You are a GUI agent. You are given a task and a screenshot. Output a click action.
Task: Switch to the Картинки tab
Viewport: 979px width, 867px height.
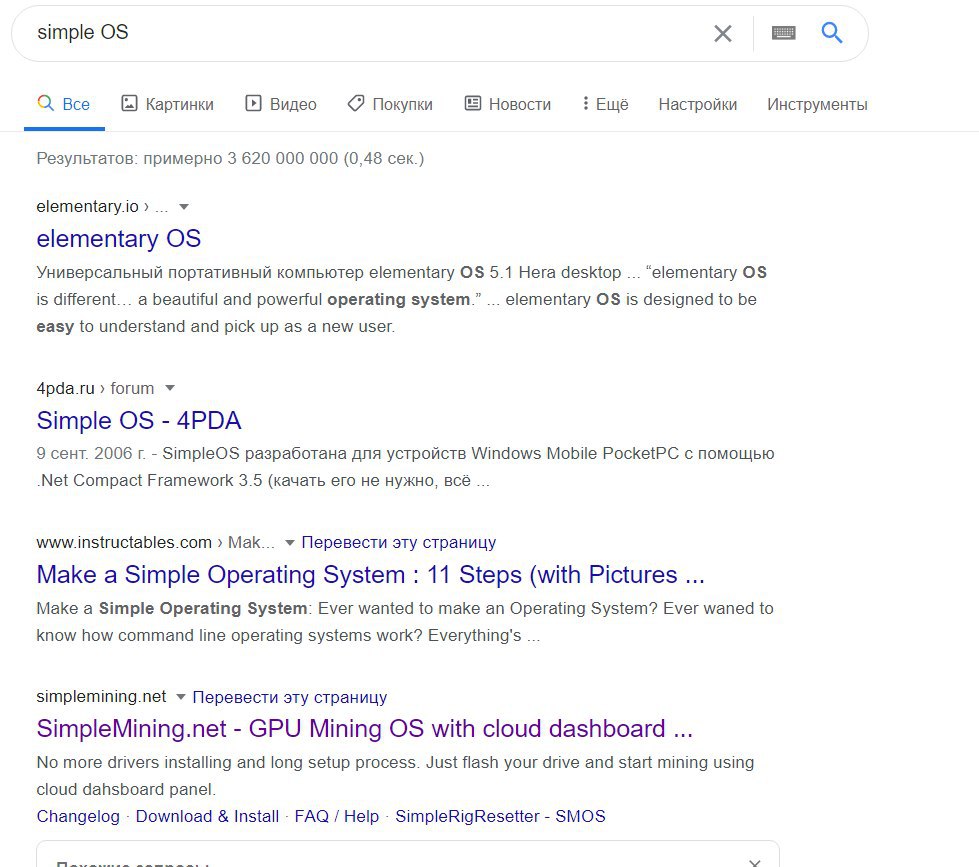[x=167, y=104]
